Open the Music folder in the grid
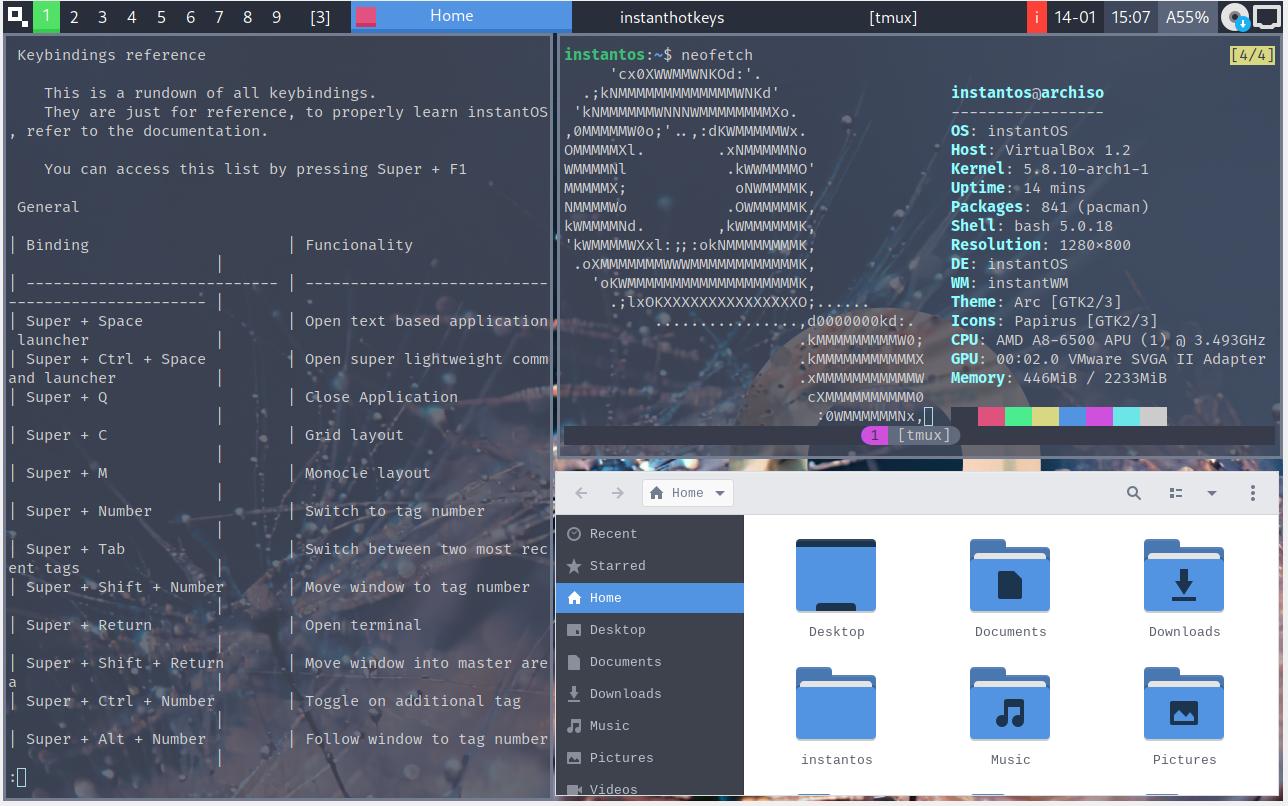This screenshot has width=1288, height=806. [1010, 704]
